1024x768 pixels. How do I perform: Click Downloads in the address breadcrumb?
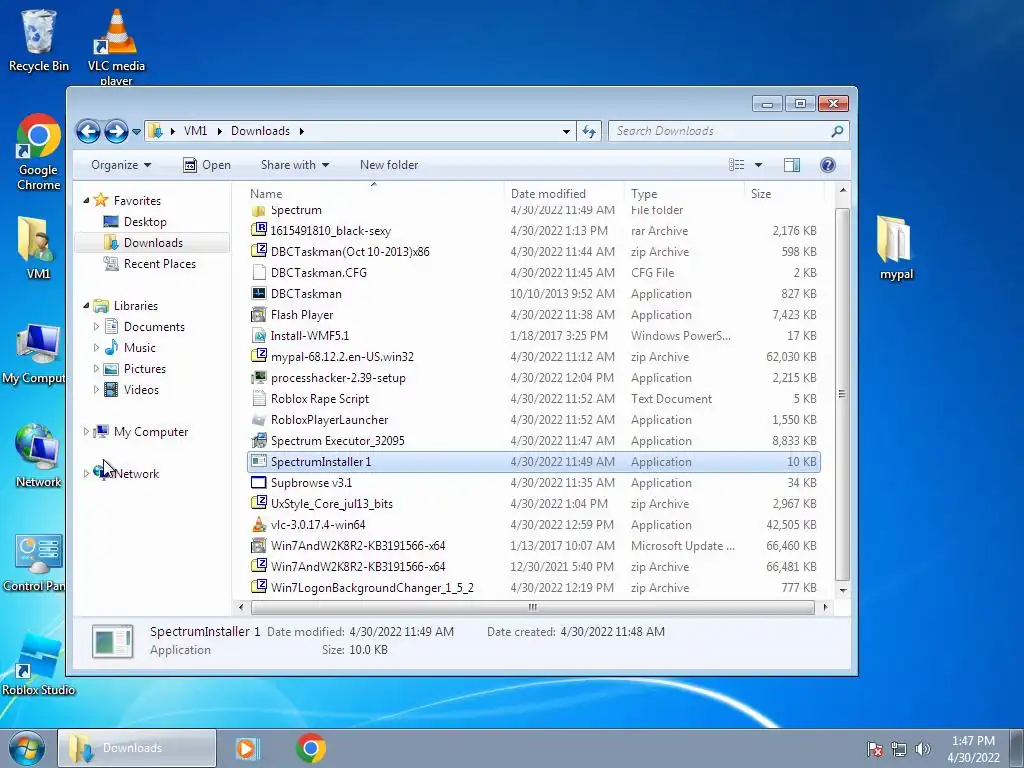pos(260,131)
